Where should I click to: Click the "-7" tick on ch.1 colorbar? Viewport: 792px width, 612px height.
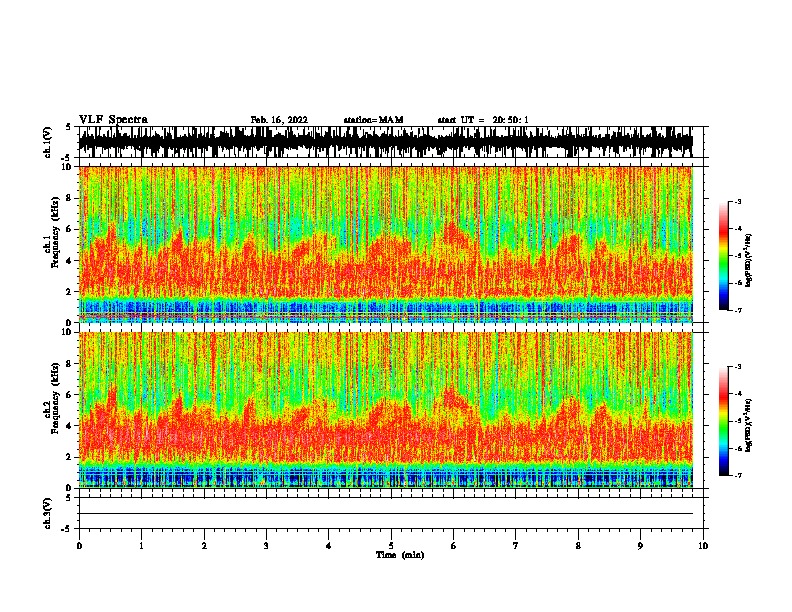(737, 310)
